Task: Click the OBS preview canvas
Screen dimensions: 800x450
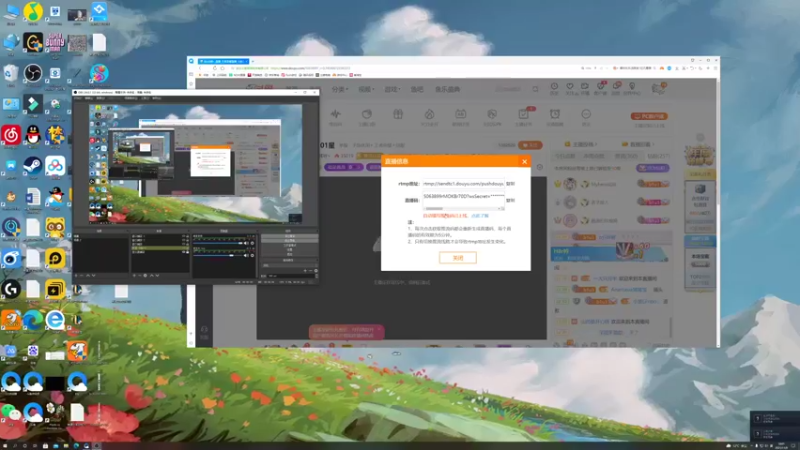Action: (195, 164)
